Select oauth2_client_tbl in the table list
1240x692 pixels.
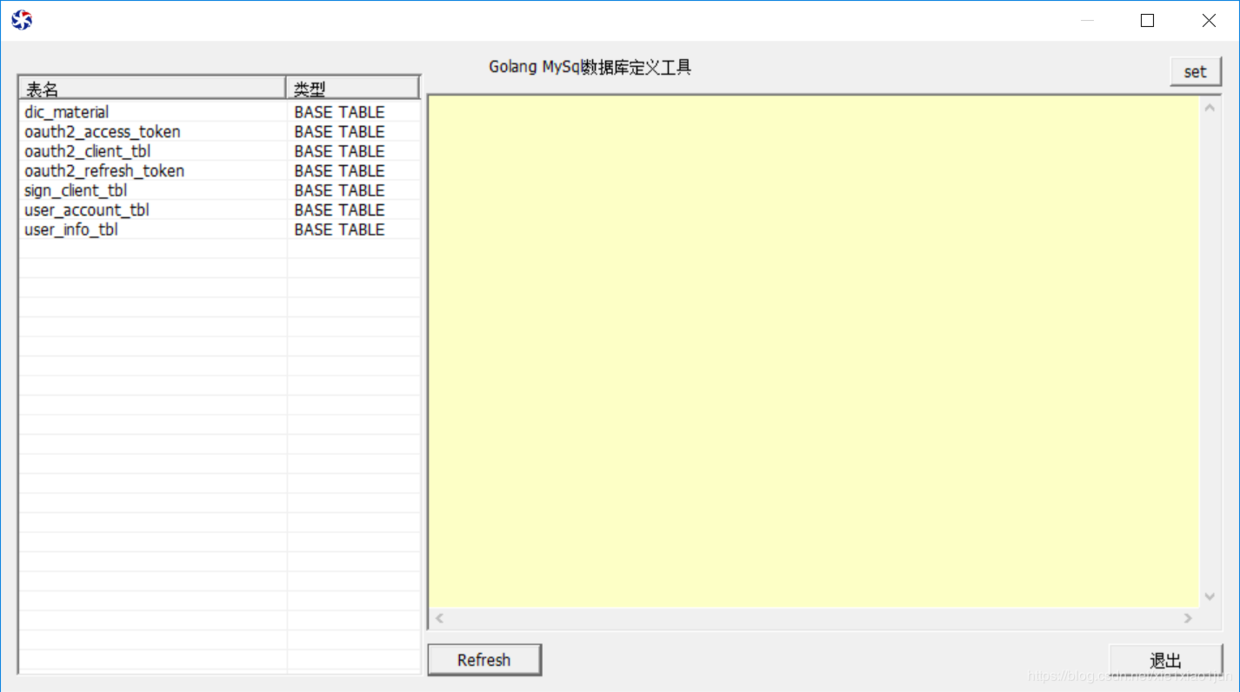point(219,151)
